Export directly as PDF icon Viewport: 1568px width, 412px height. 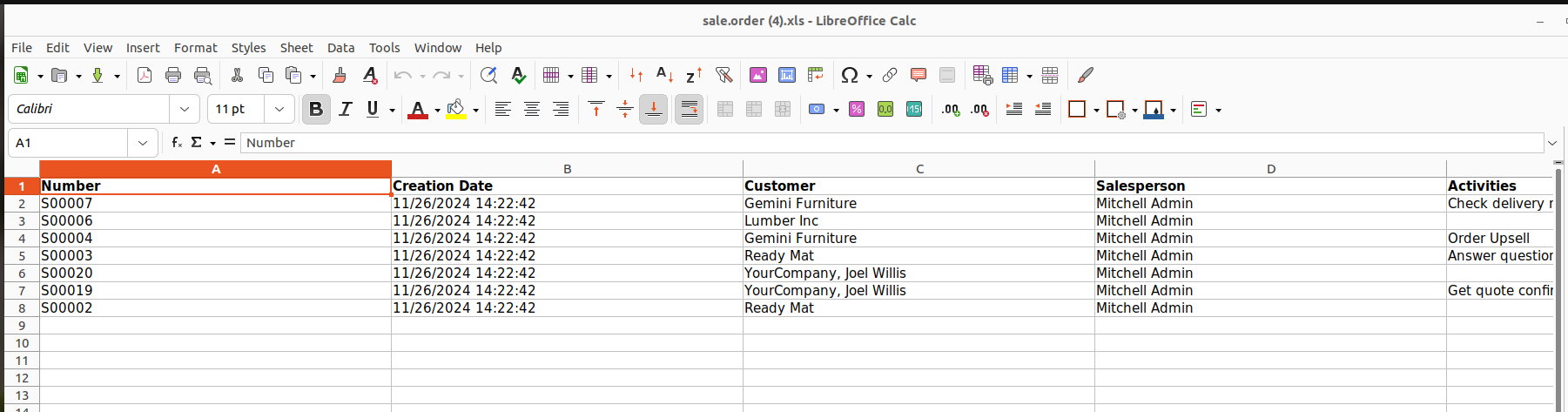145,76
